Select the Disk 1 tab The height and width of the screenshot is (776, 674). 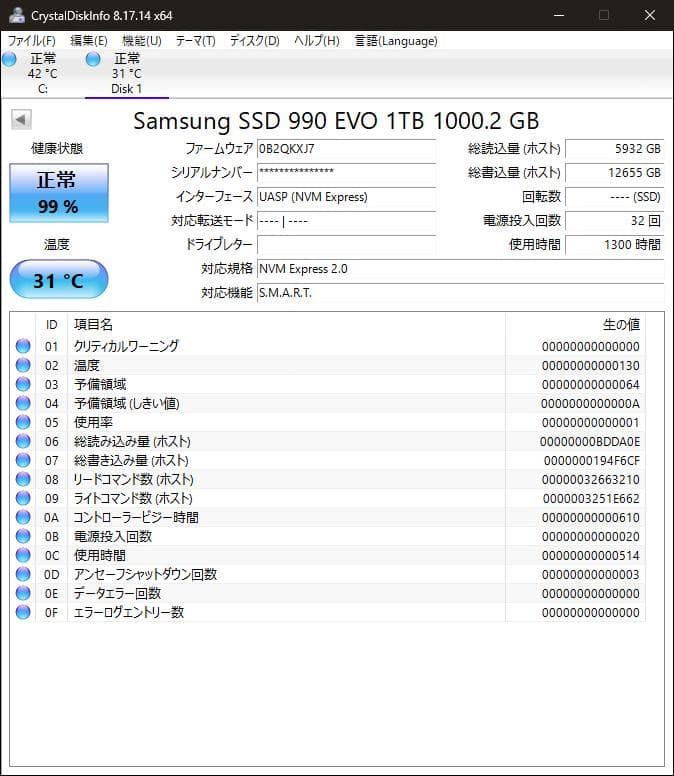click(x=127, y=73)
